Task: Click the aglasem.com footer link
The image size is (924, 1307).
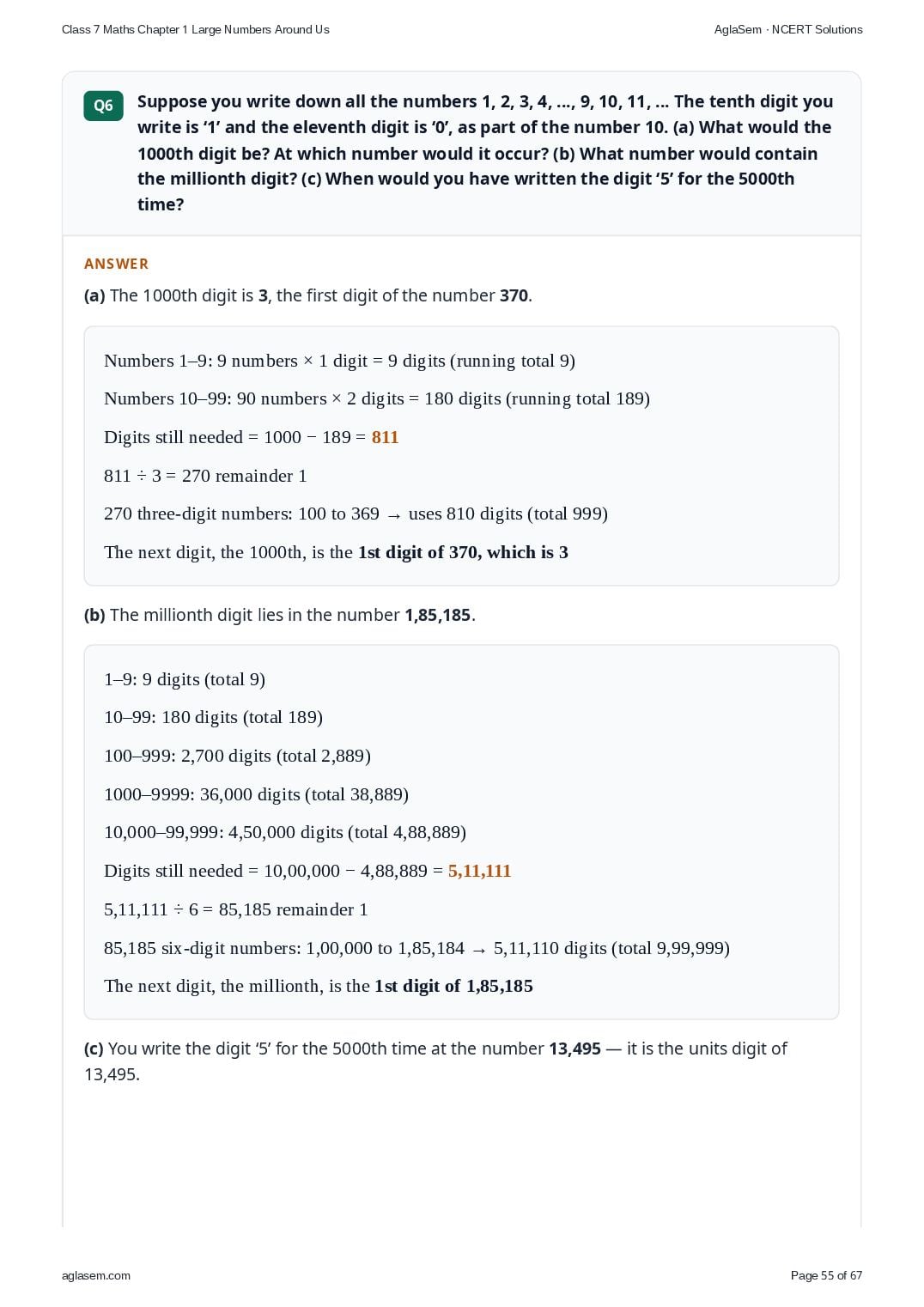Action: tap(96, 1275)
